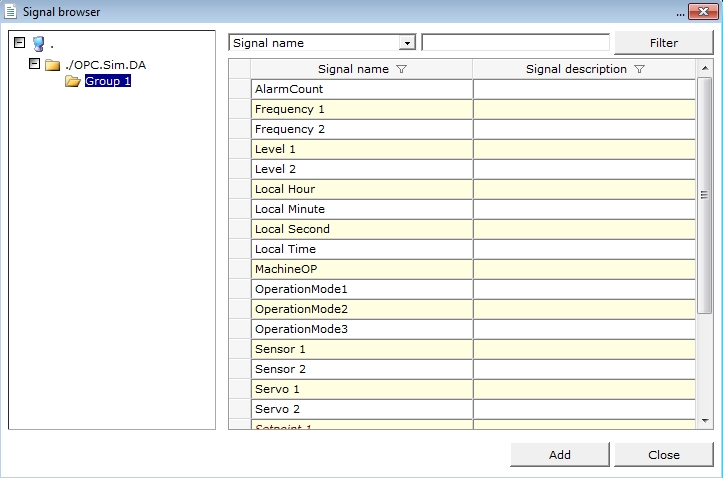
Task: Collapse the root tree node
Action: click(x=19, y=43)
